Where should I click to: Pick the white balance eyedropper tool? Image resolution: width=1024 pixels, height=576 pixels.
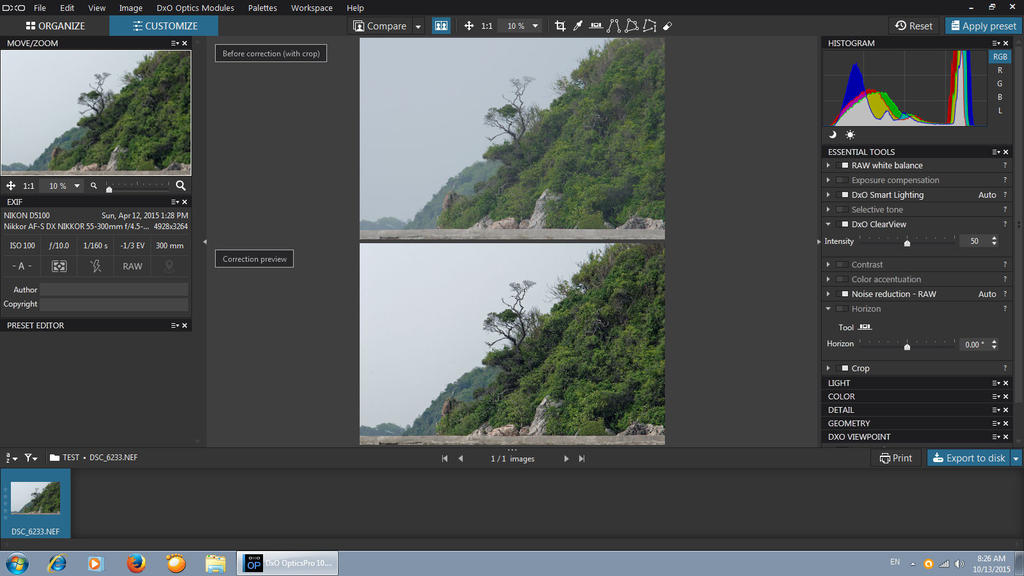click(x=578, y=26)
